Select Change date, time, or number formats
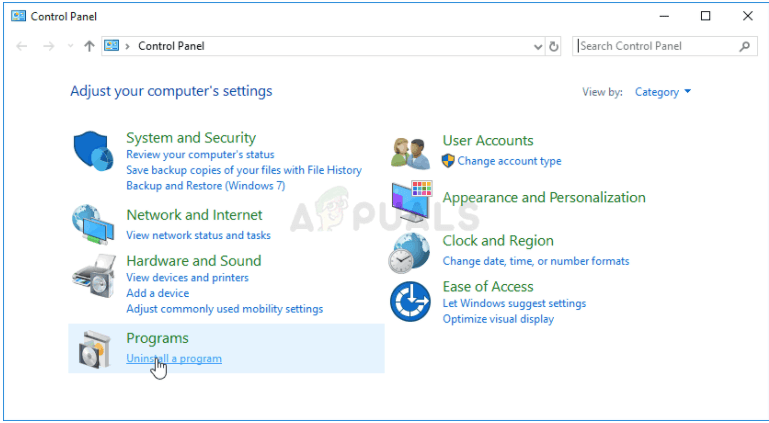This screenshot has height=423, width=769. tap(536, 261)
